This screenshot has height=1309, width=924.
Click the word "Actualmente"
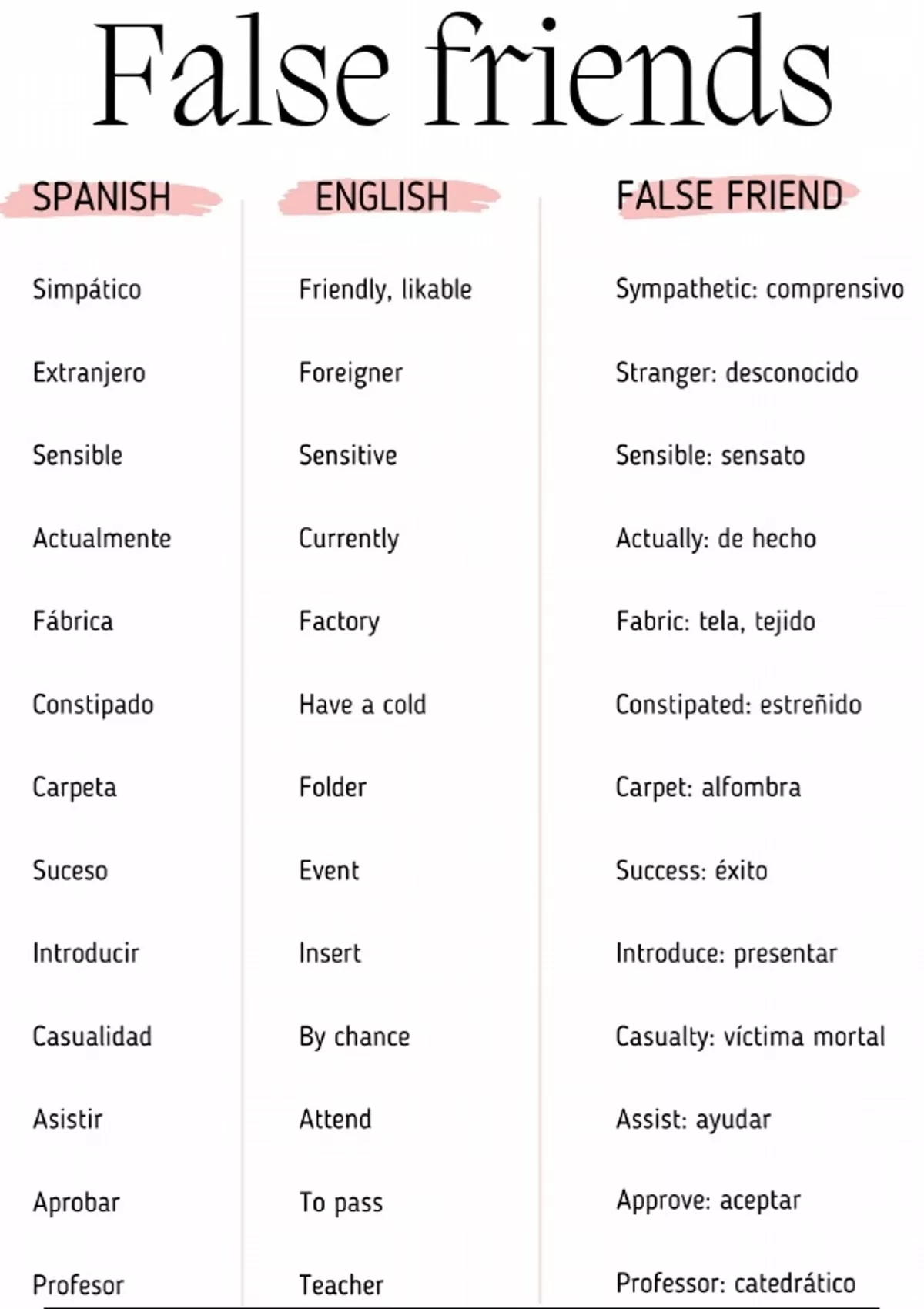point(102,538)
